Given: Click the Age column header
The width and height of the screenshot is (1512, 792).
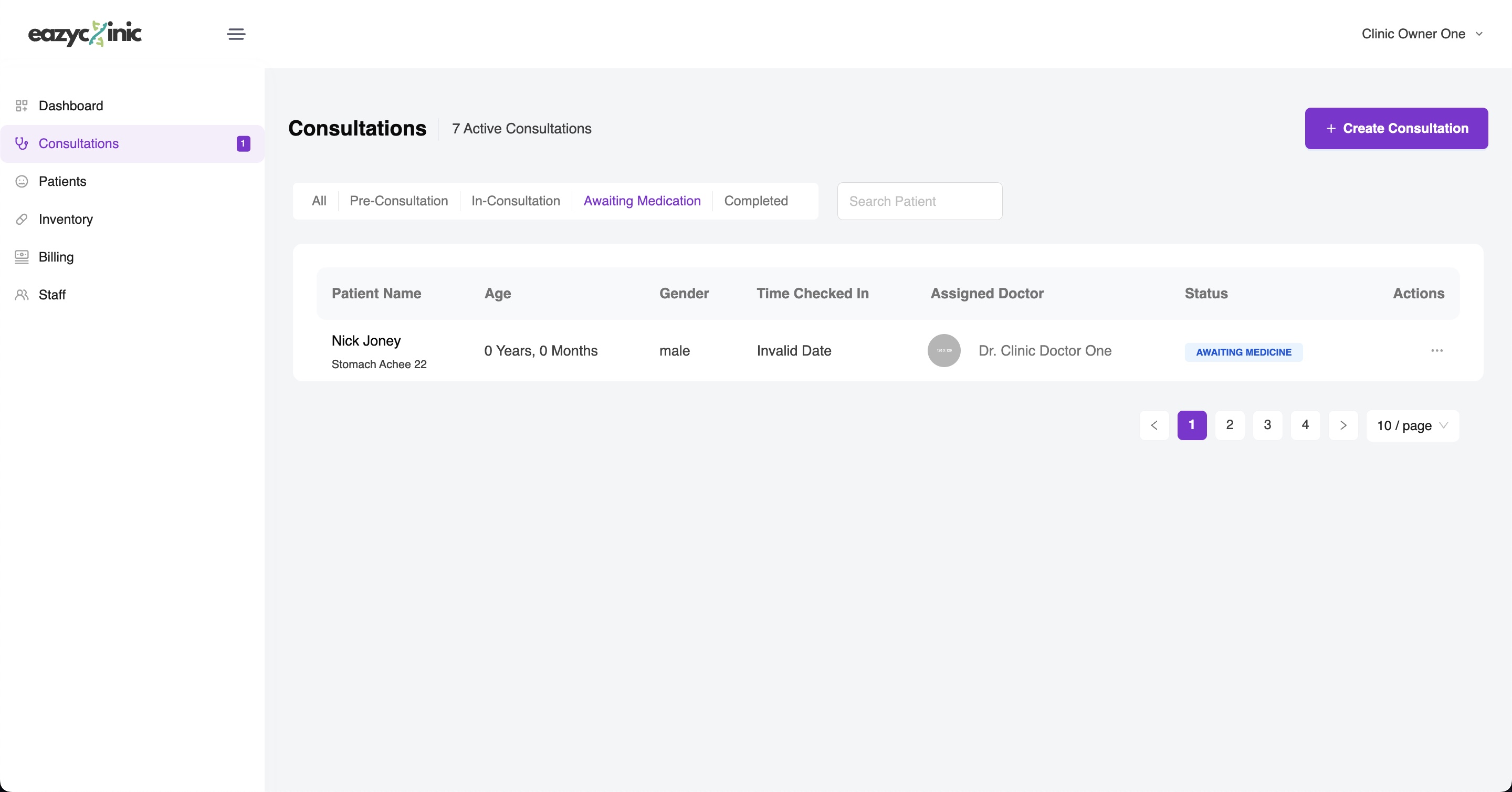Looking at the screenshot, I should [x=498, y=294].
